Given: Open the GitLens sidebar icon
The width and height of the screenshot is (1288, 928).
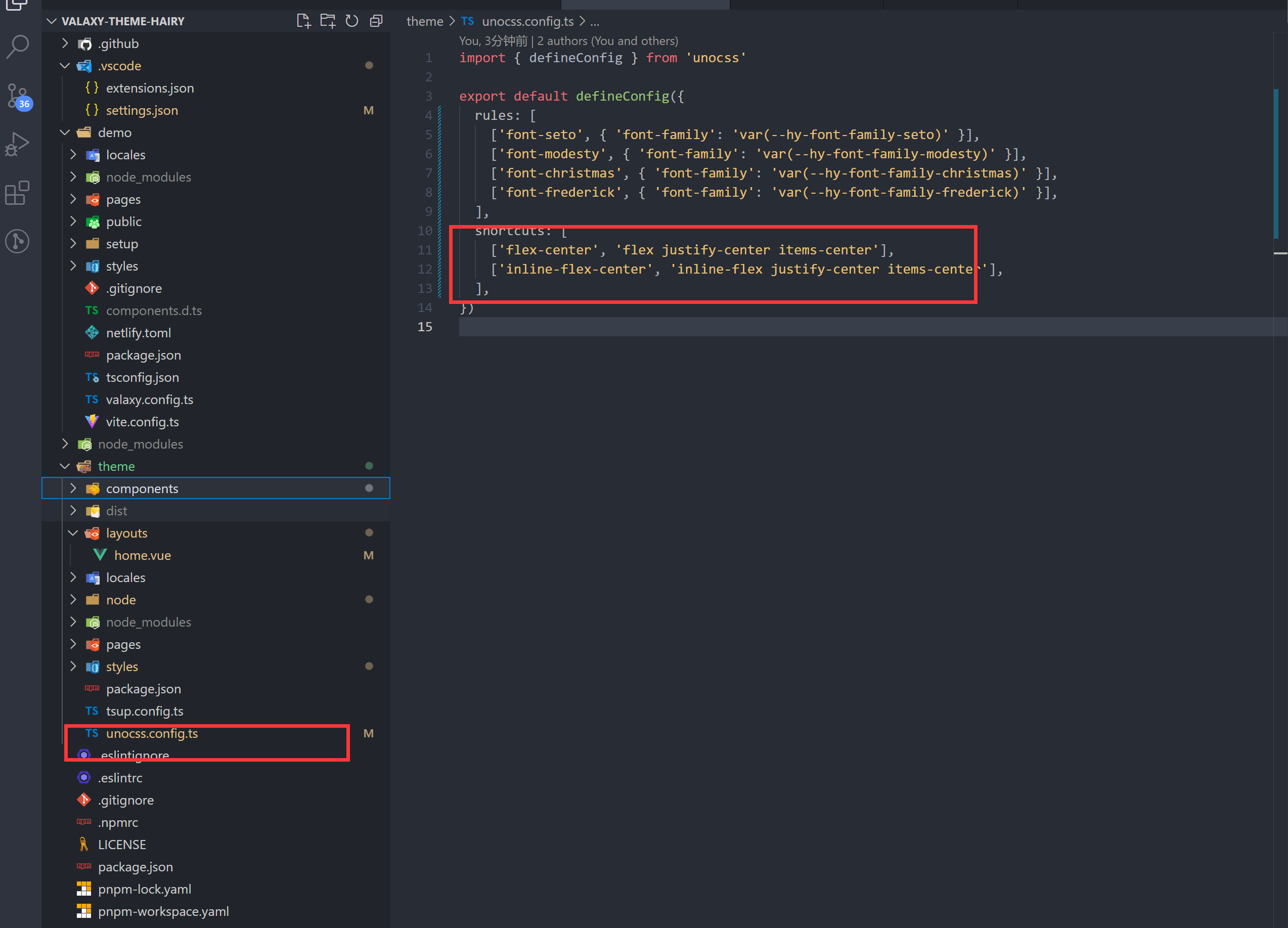Looking at the screenshot, I should (x=17, y=241).
